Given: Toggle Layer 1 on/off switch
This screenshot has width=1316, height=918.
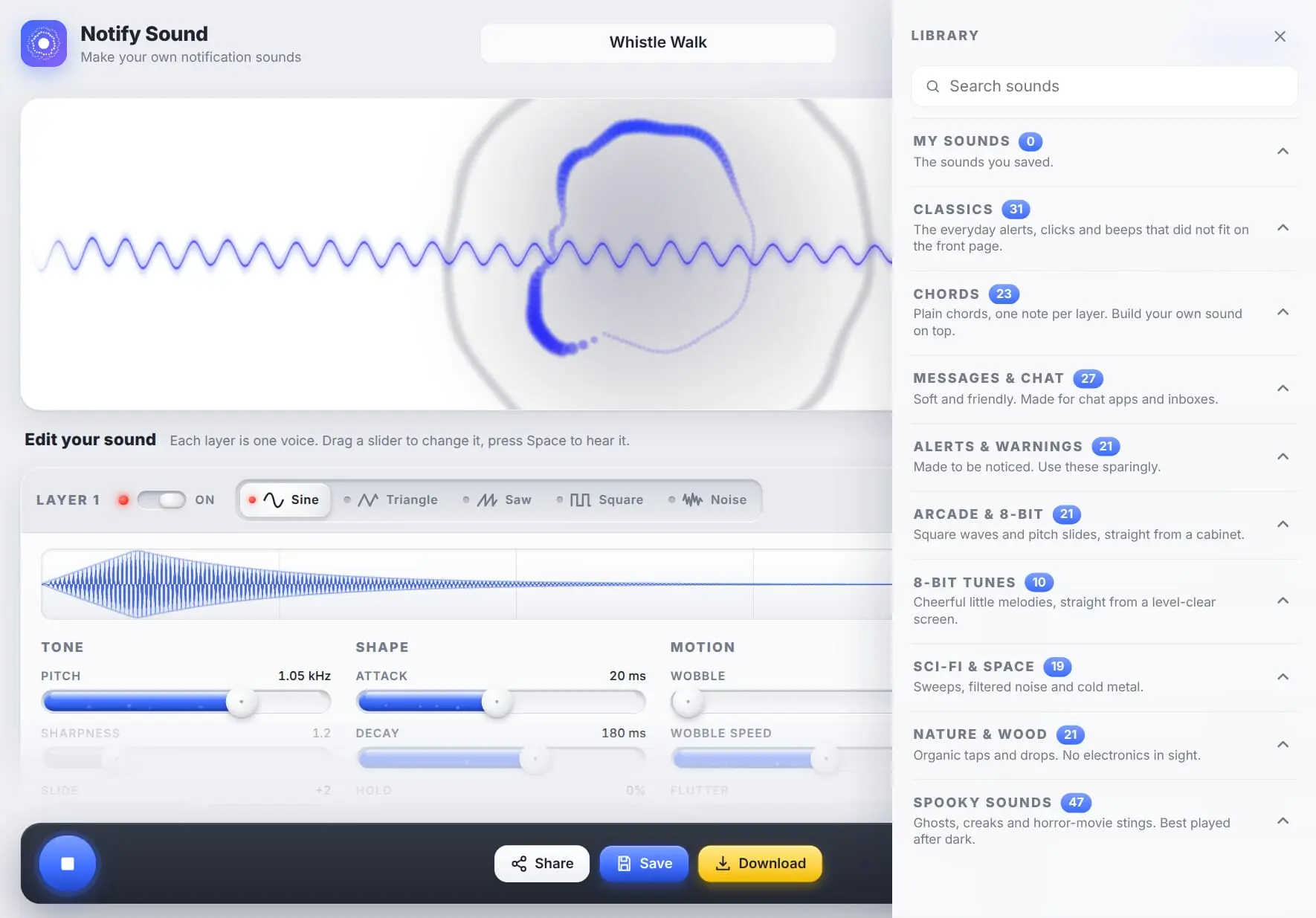Looking at the screenshot, I should pos(161,500).
